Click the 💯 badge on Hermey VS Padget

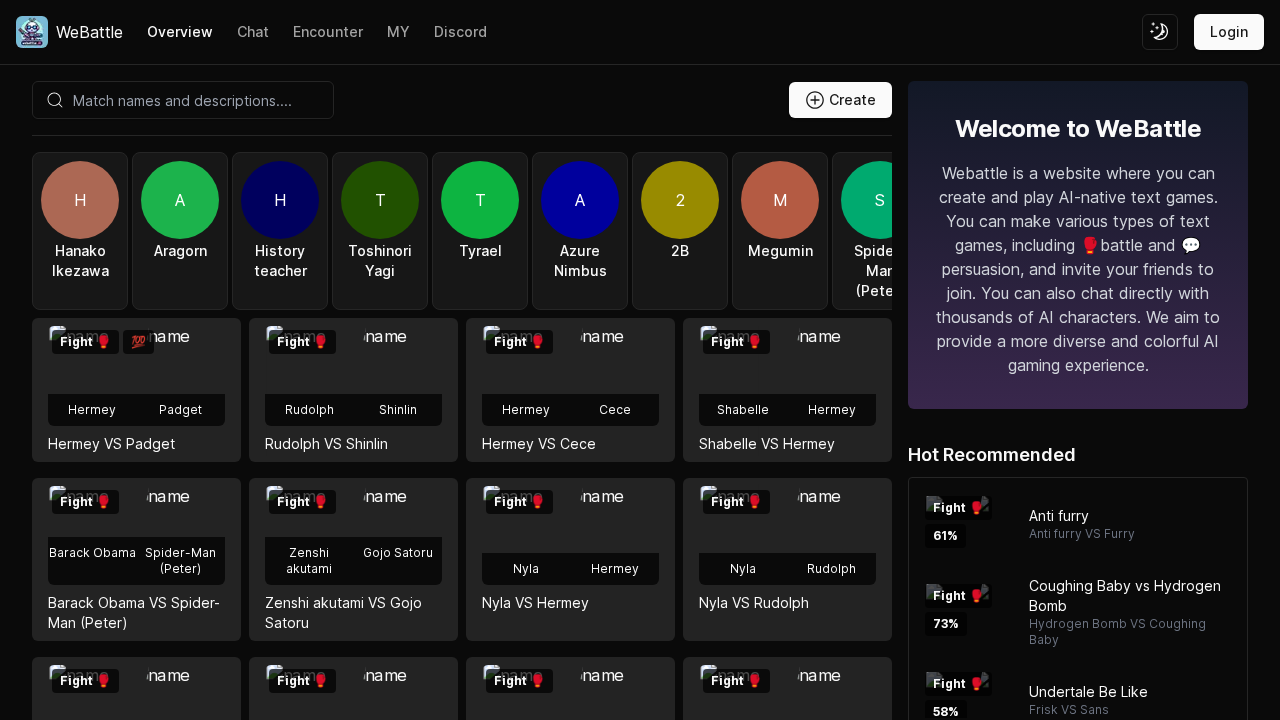138,341
